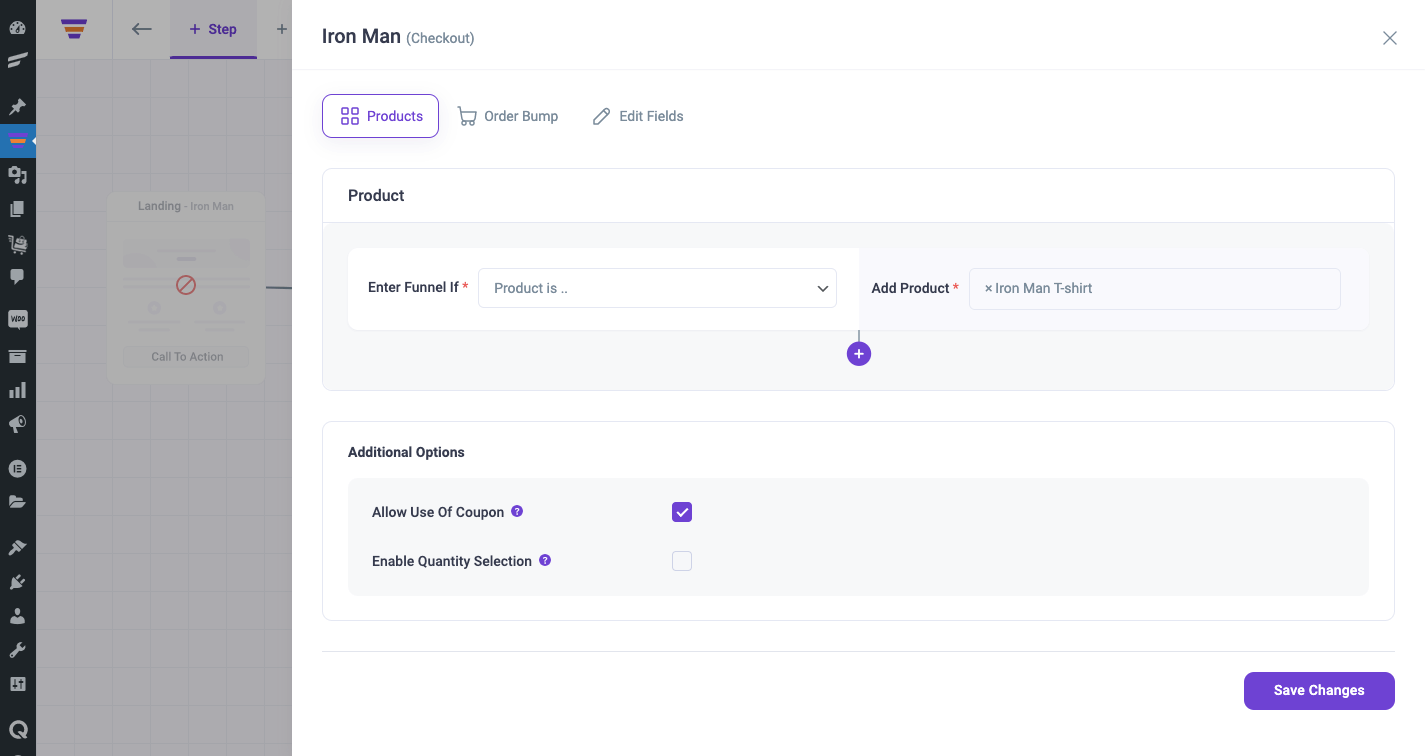Viewport: 1425px width, 756px height.
Task: Open the Appearance paintbrush sidebar icon
Action: [x=17, y=547]
